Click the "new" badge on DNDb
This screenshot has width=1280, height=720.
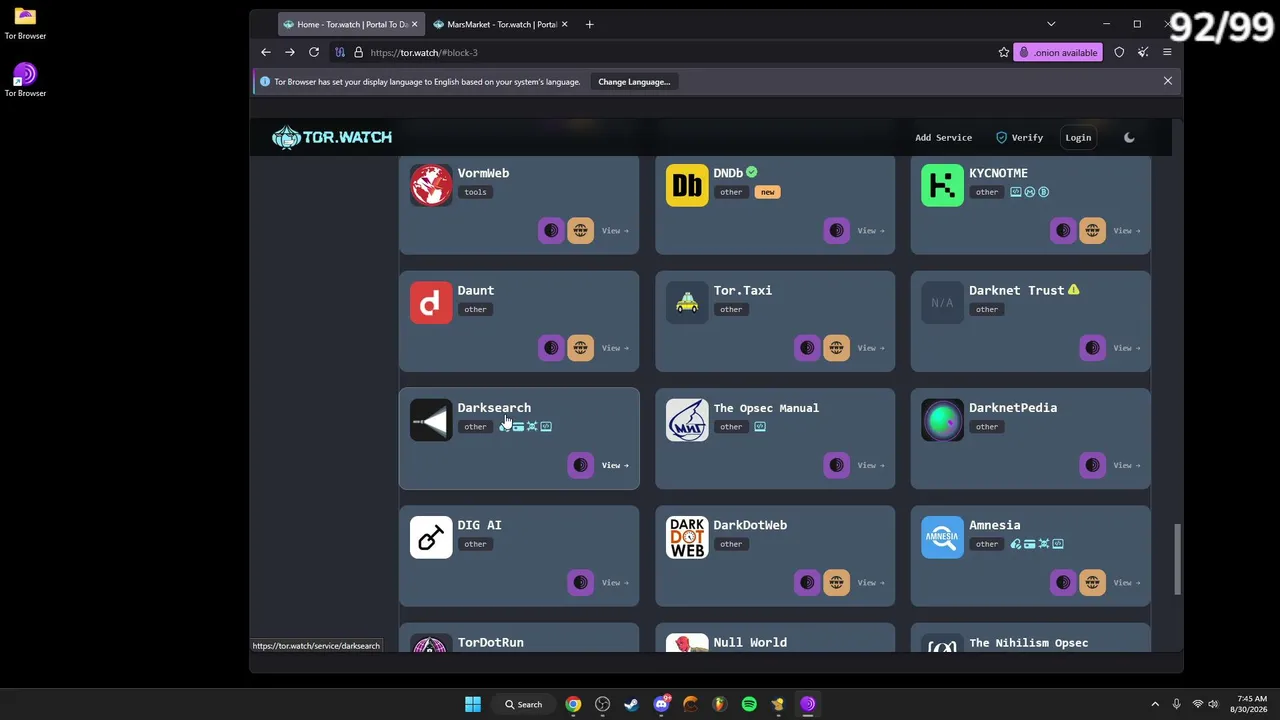pos(767,192)
